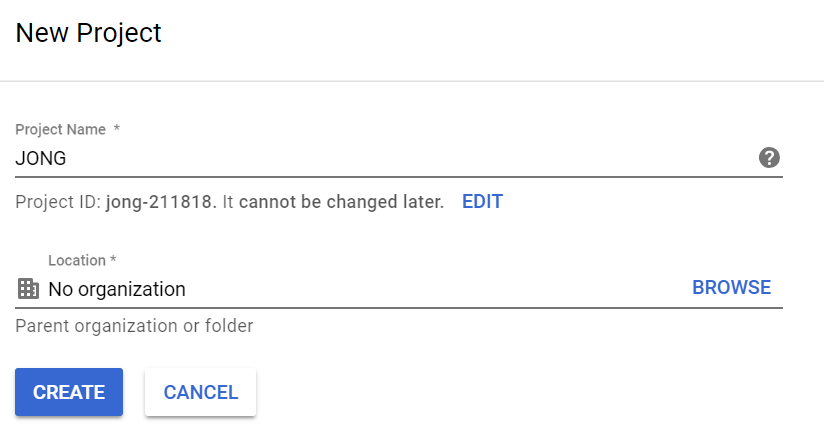Click the project ID jong-211818 text
The image size is (824, 439).
coord(160,202)
